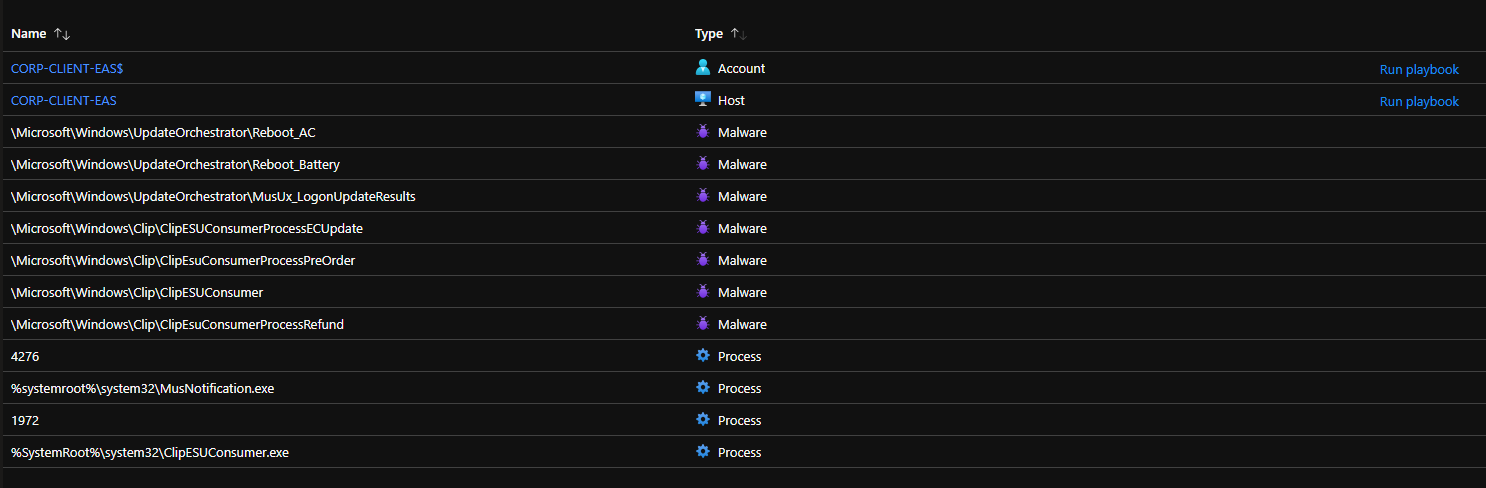Select the ClipEsuConsumerProcessPreOrder malware row
Image resolution: width=1486 pixels, height=488 pixels.
[183, 261]
